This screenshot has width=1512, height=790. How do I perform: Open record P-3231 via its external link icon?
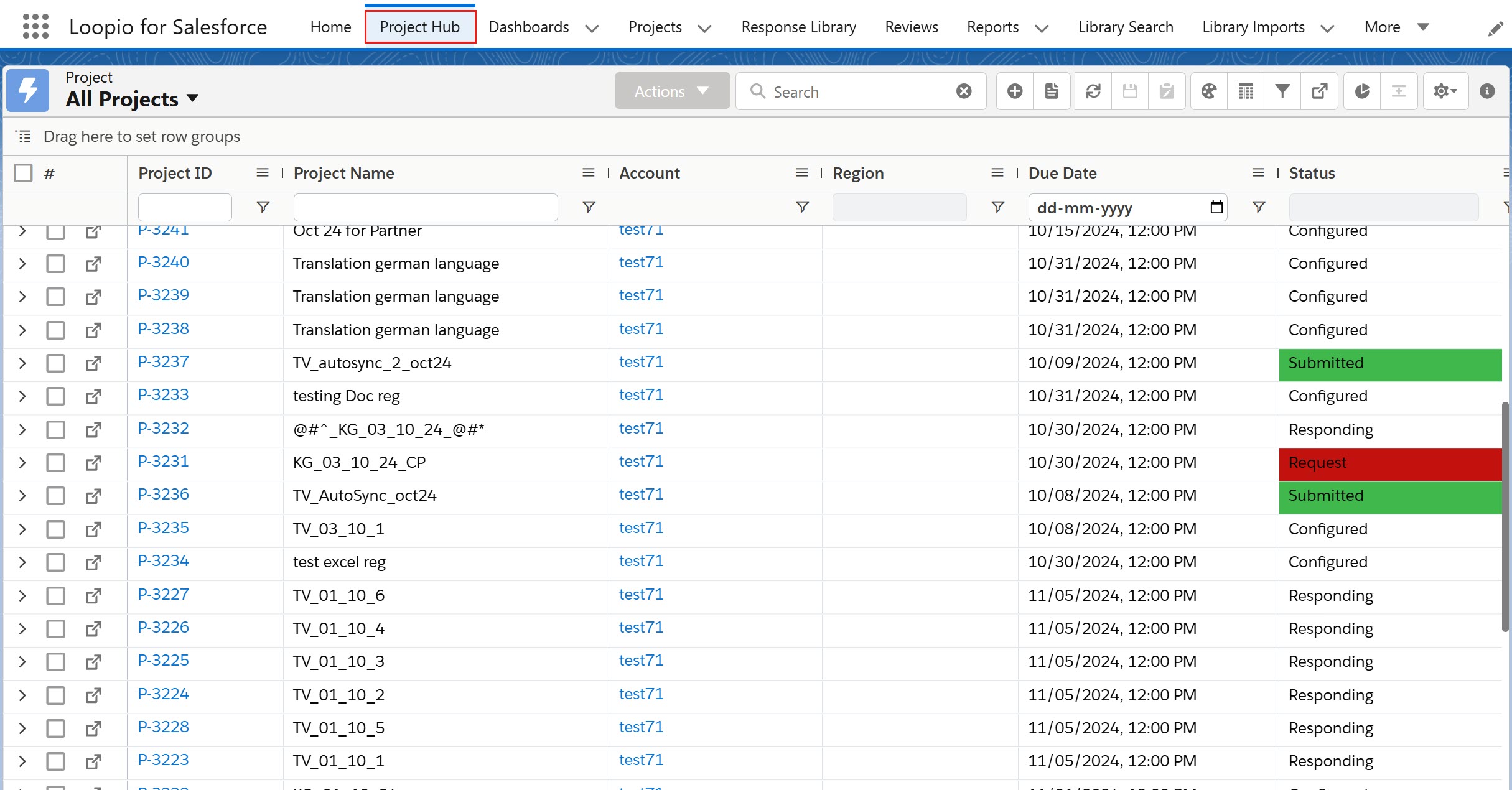point(93,463)
